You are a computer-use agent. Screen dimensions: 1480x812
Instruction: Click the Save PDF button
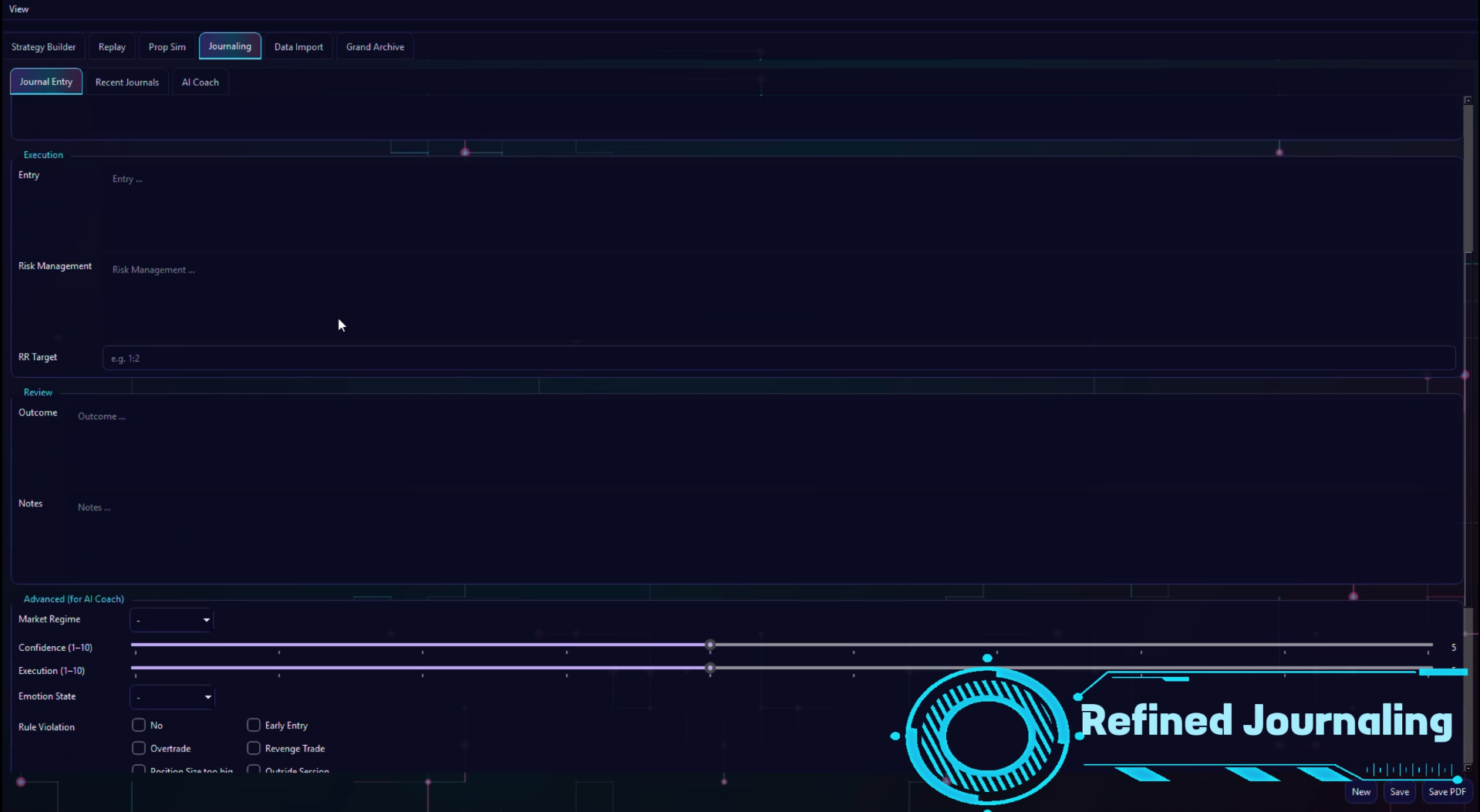pyautogui.click(x=1447, y=792)
